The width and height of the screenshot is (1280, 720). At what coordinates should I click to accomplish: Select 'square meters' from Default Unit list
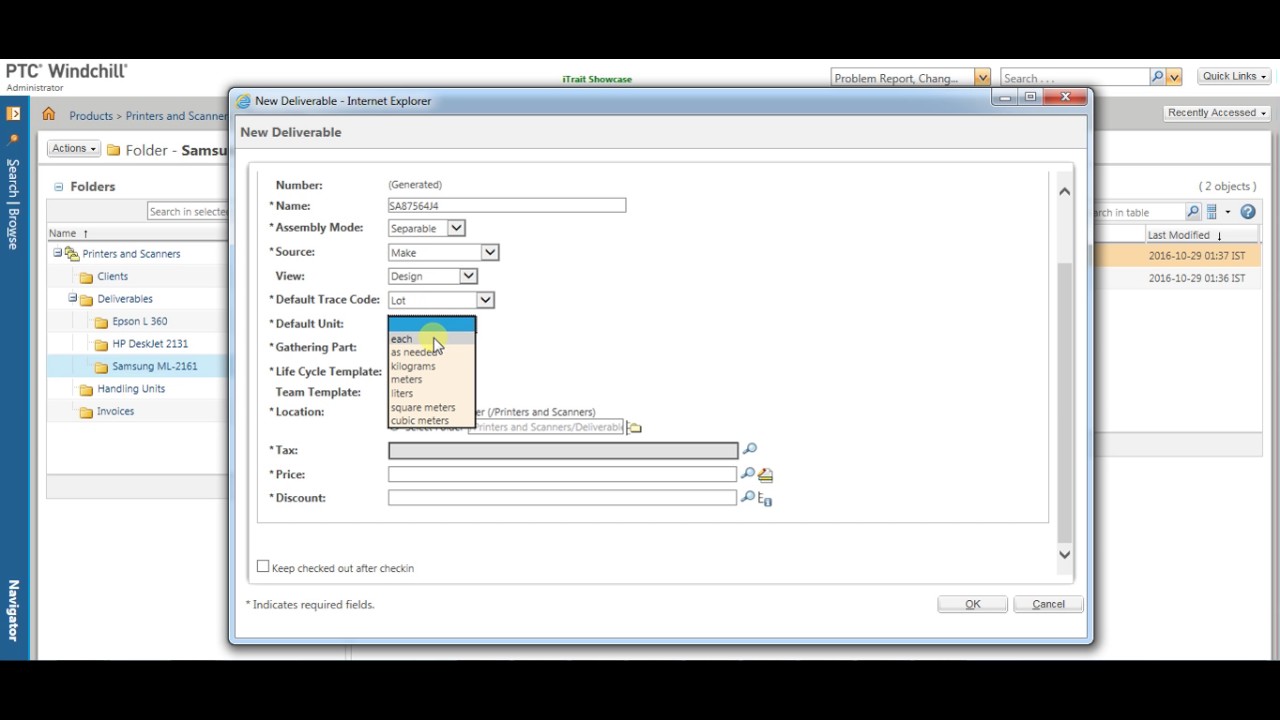(x=431, y=407)
